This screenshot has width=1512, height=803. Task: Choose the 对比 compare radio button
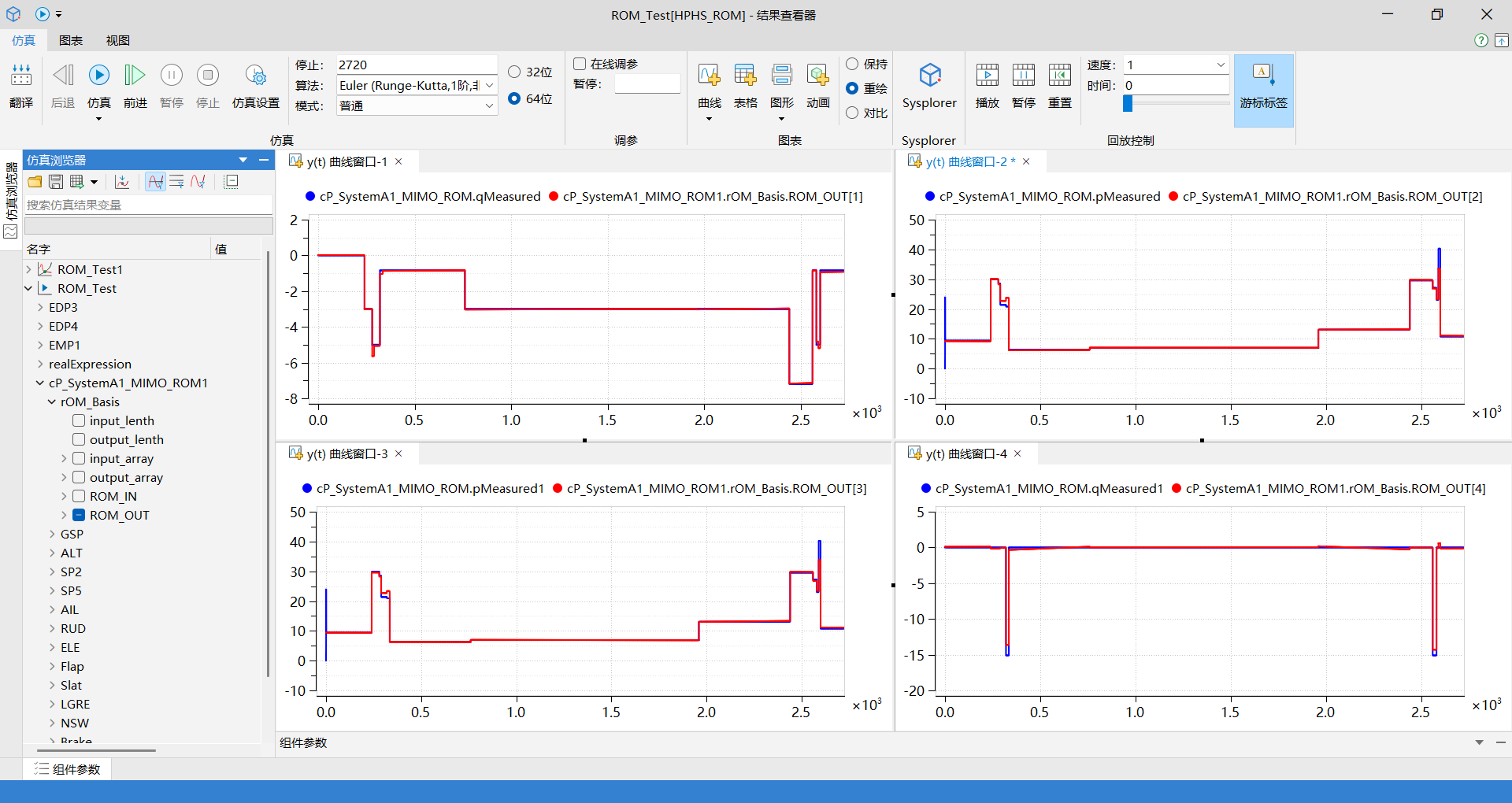point(852,113)
